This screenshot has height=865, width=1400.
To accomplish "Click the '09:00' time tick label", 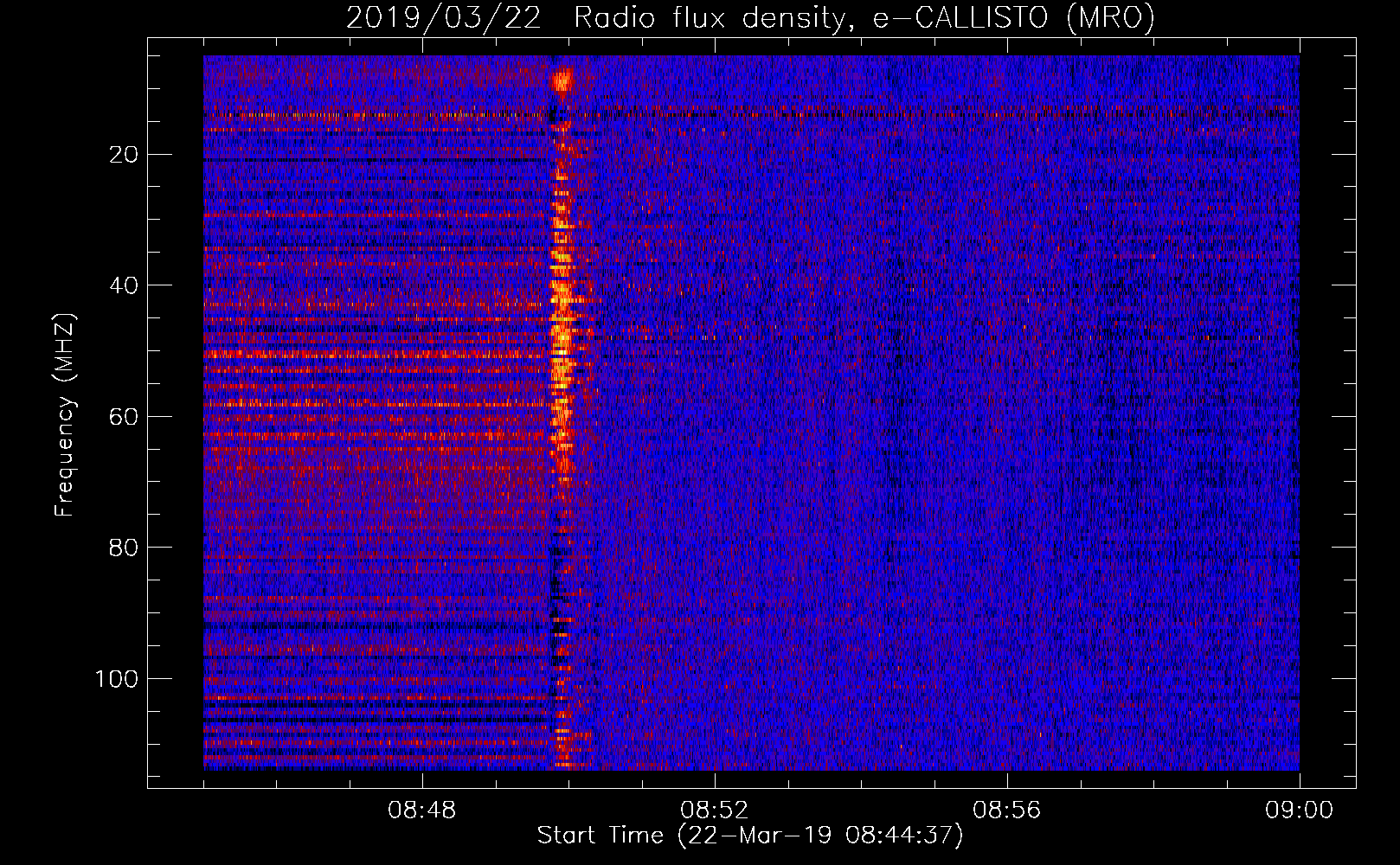I will pos(1299,811).
